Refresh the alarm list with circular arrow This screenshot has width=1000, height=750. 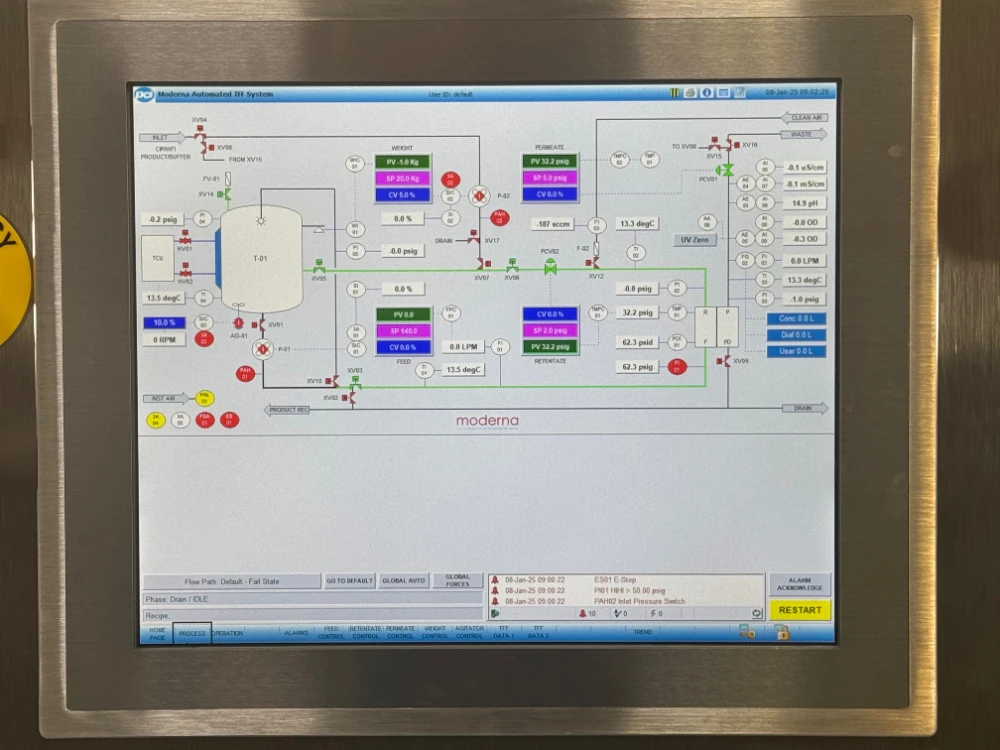pos(757,614)
